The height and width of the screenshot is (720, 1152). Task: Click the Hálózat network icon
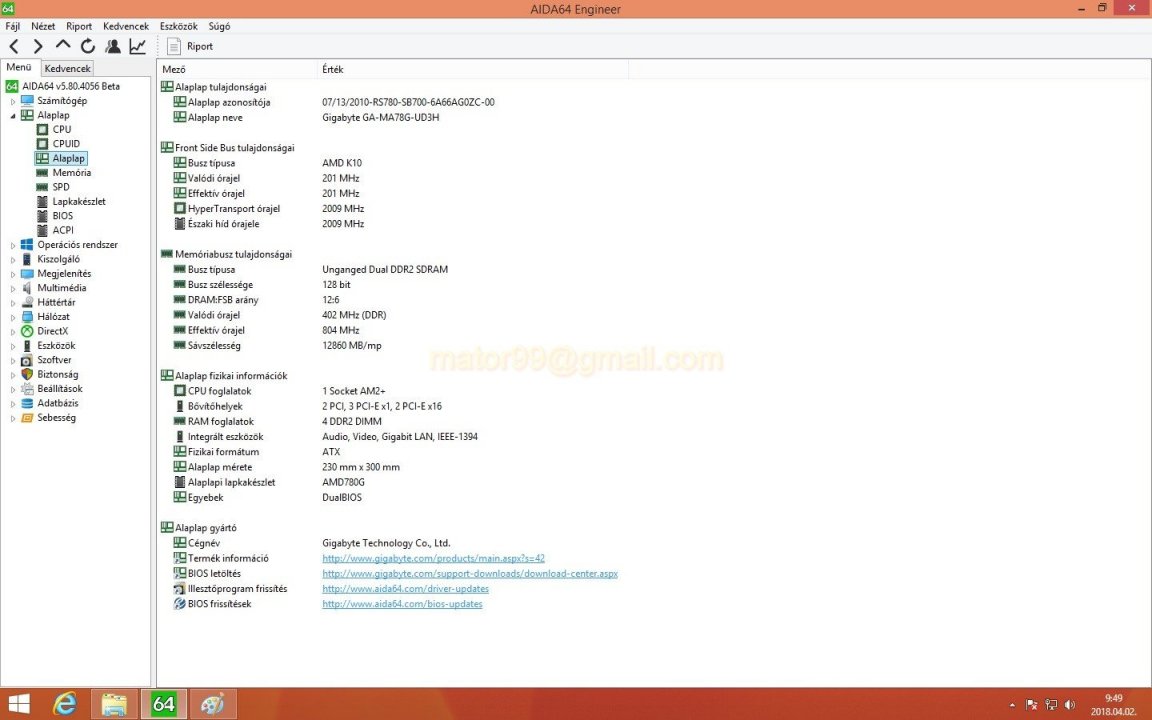(x=27, y=317)
